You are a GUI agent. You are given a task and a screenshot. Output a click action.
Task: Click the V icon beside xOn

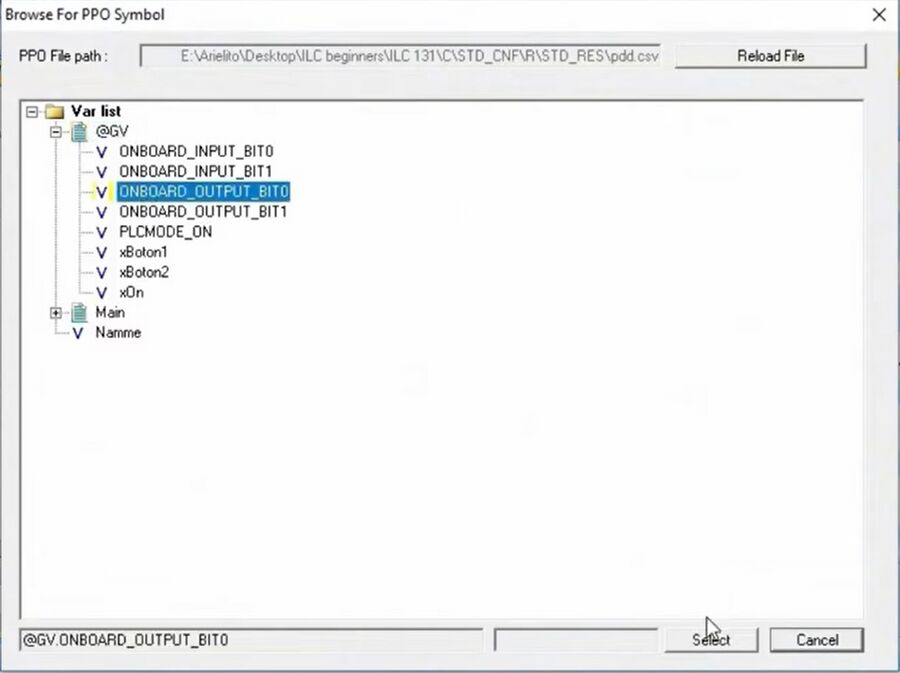pyautogui.click(x=101, y=293)
